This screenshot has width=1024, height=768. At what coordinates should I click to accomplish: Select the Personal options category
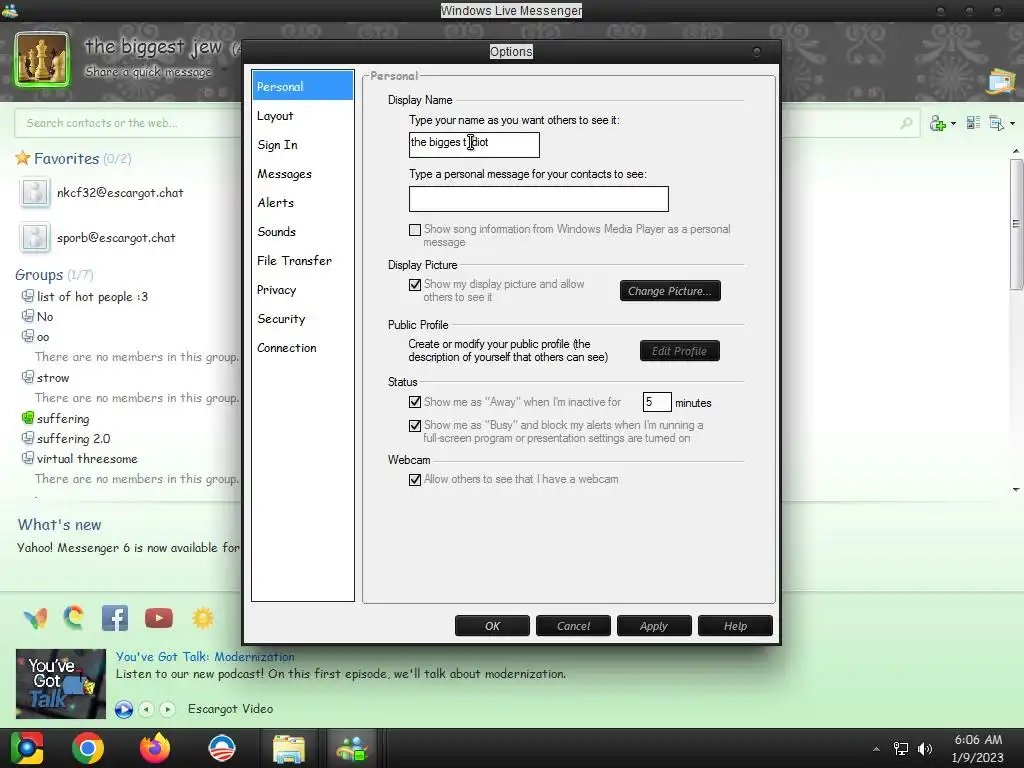tap(303, 86)
